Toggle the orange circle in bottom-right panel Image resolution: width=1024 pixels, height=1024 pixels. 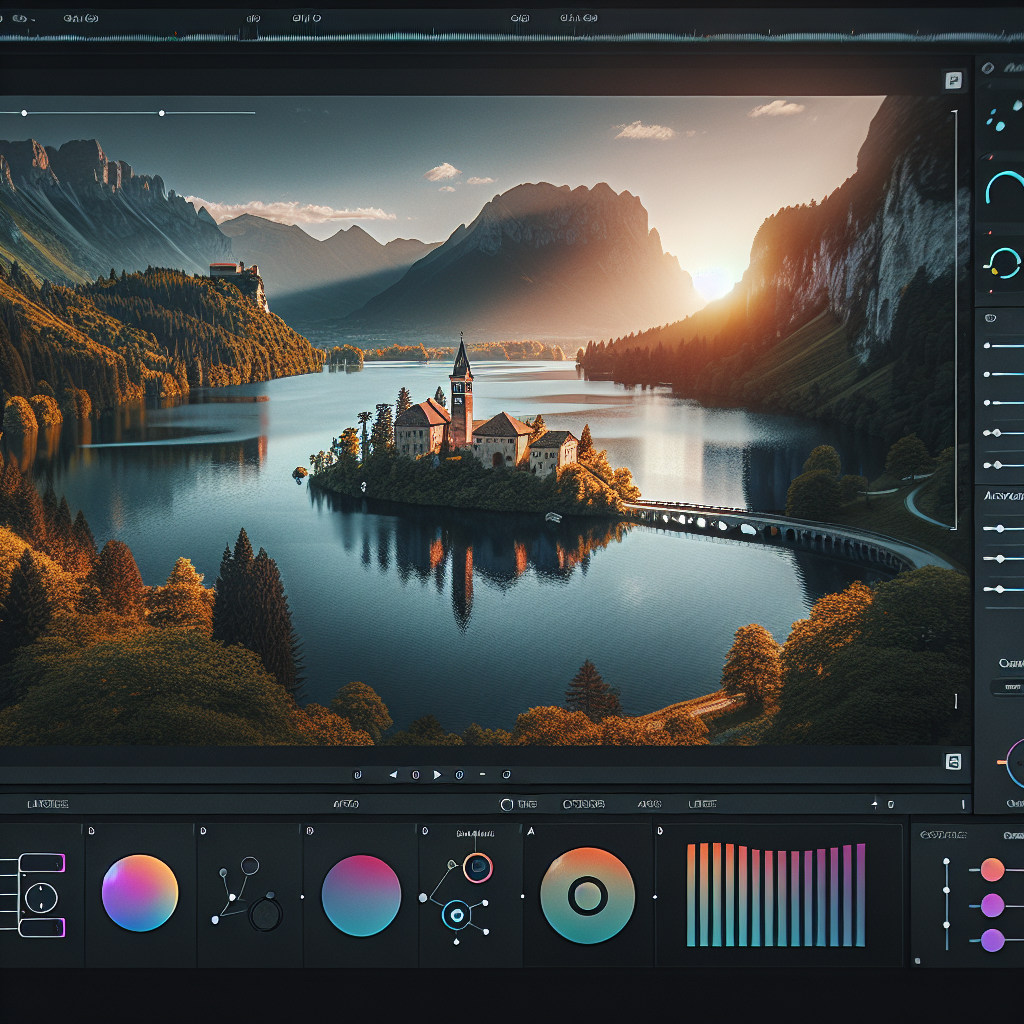tap(992, 869)
